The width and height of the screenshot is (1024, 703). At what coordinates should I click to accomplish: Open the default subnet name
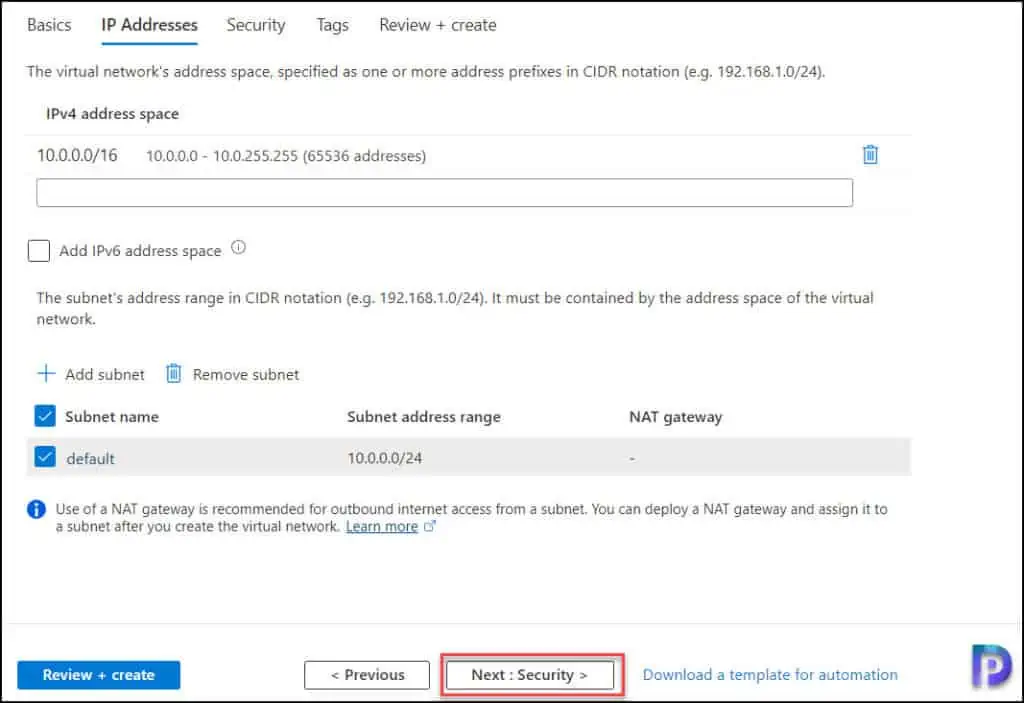click(x=90, y=459)
